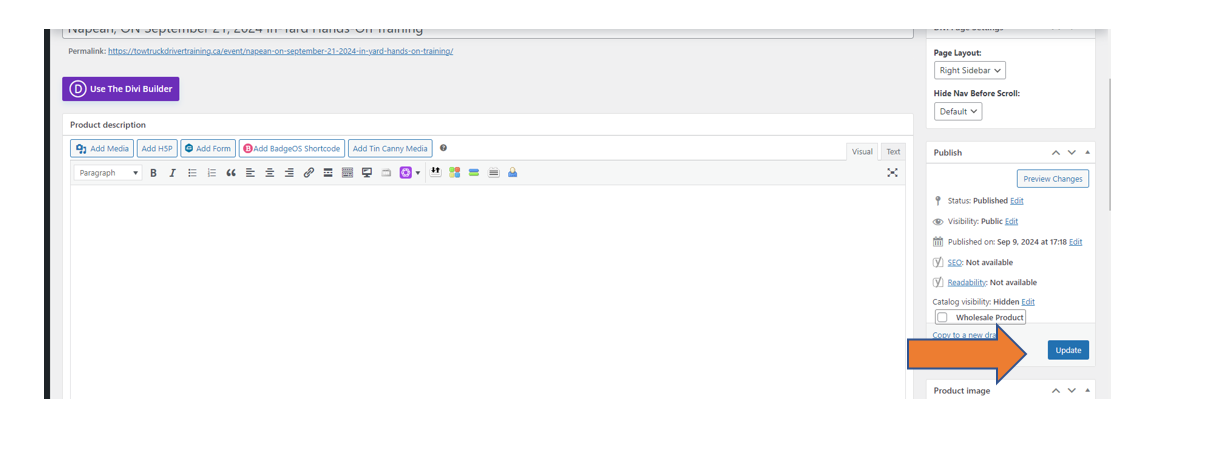The width and height of the screenshot is (1209, 464).
Task: Toggle bold formatting in the editor
Action: (153, 173)
